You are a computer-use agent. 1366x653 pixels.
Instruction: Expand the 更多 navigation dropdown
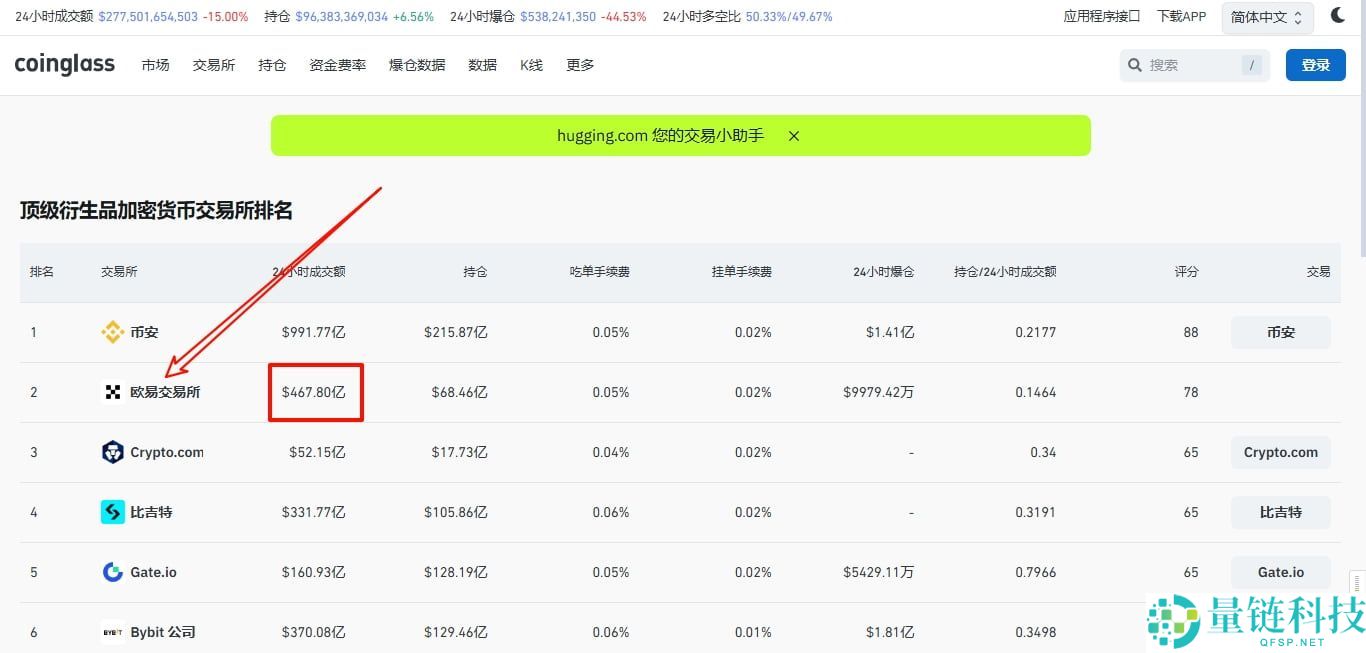(x=579, y=64)
